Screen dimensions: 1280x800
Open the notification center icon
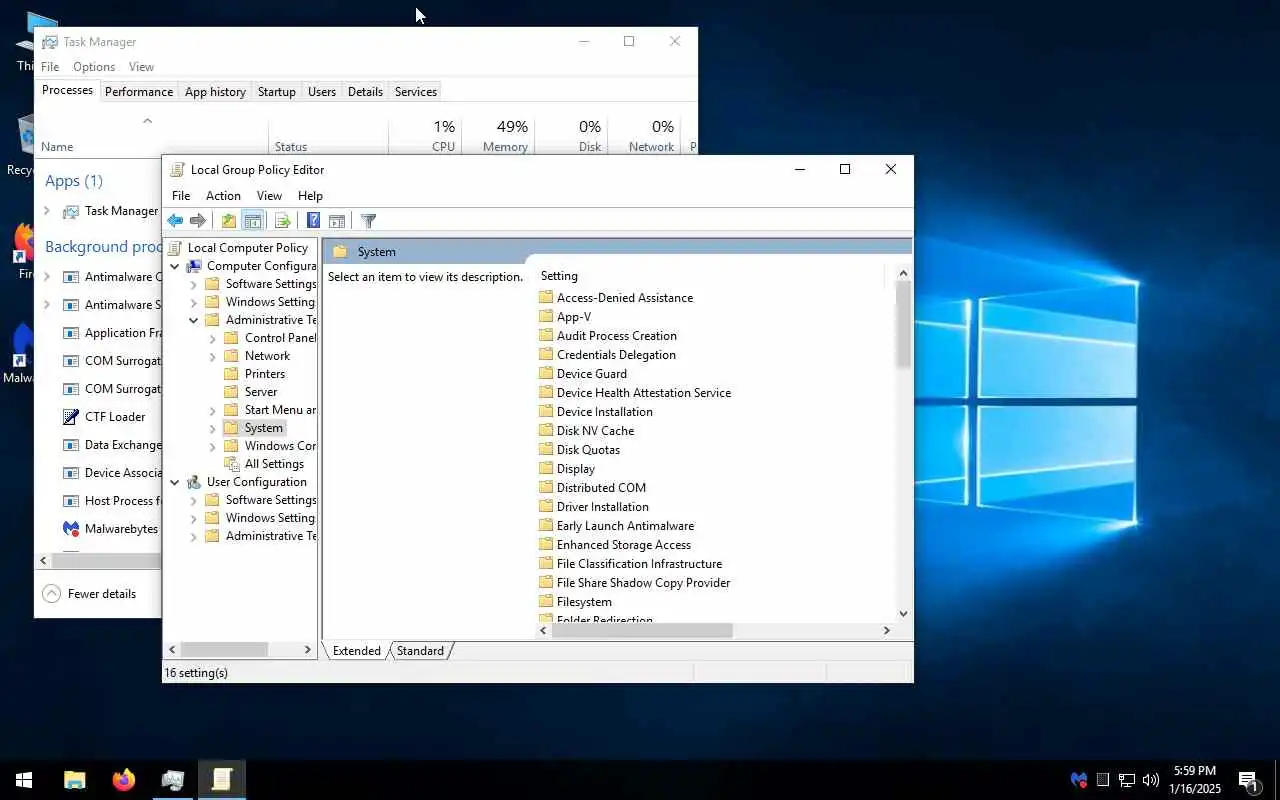pyautogui.click(x=1248, y=780)
